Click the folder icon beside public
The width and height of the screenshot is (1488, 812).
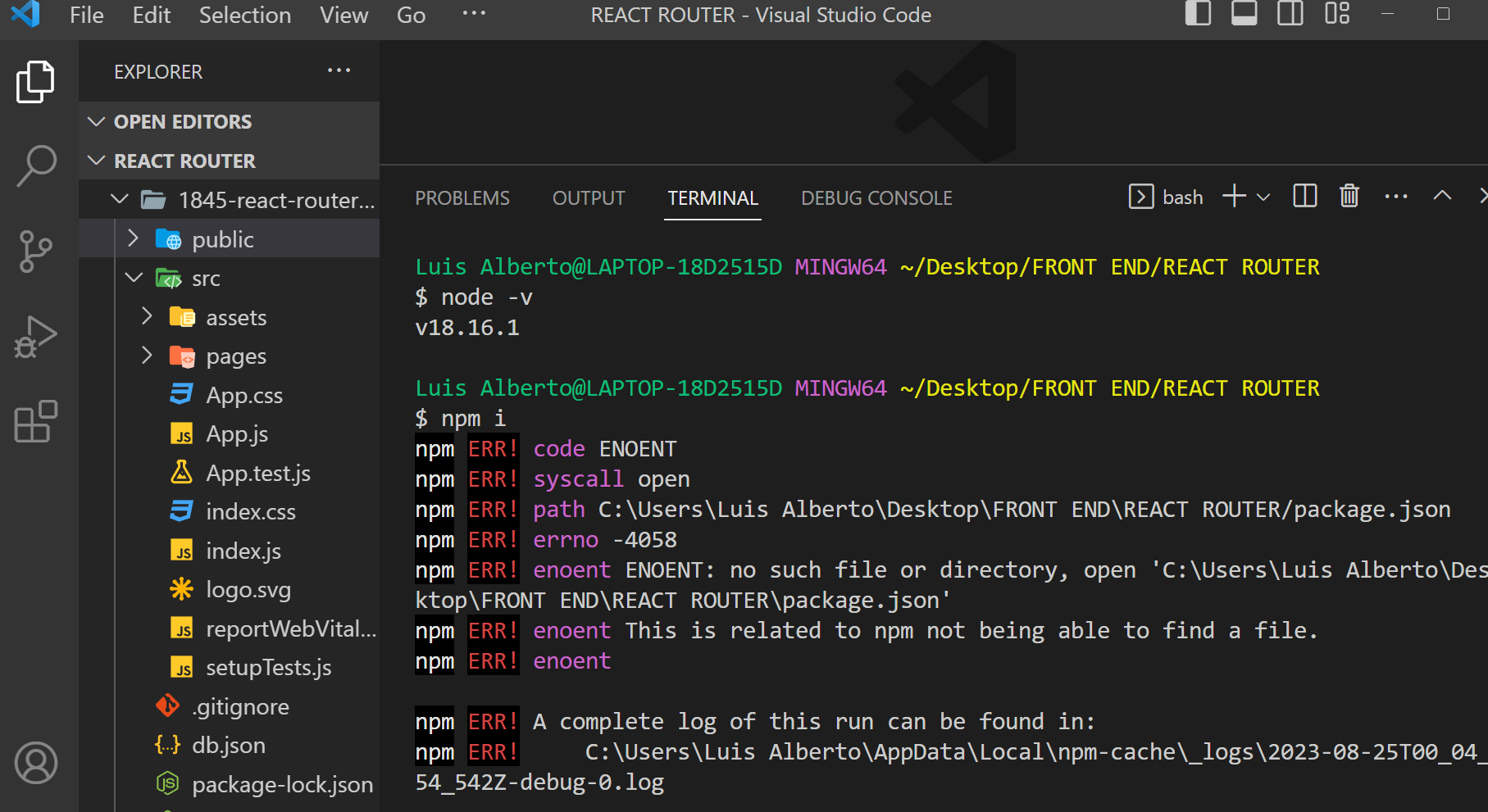(168, 239)
